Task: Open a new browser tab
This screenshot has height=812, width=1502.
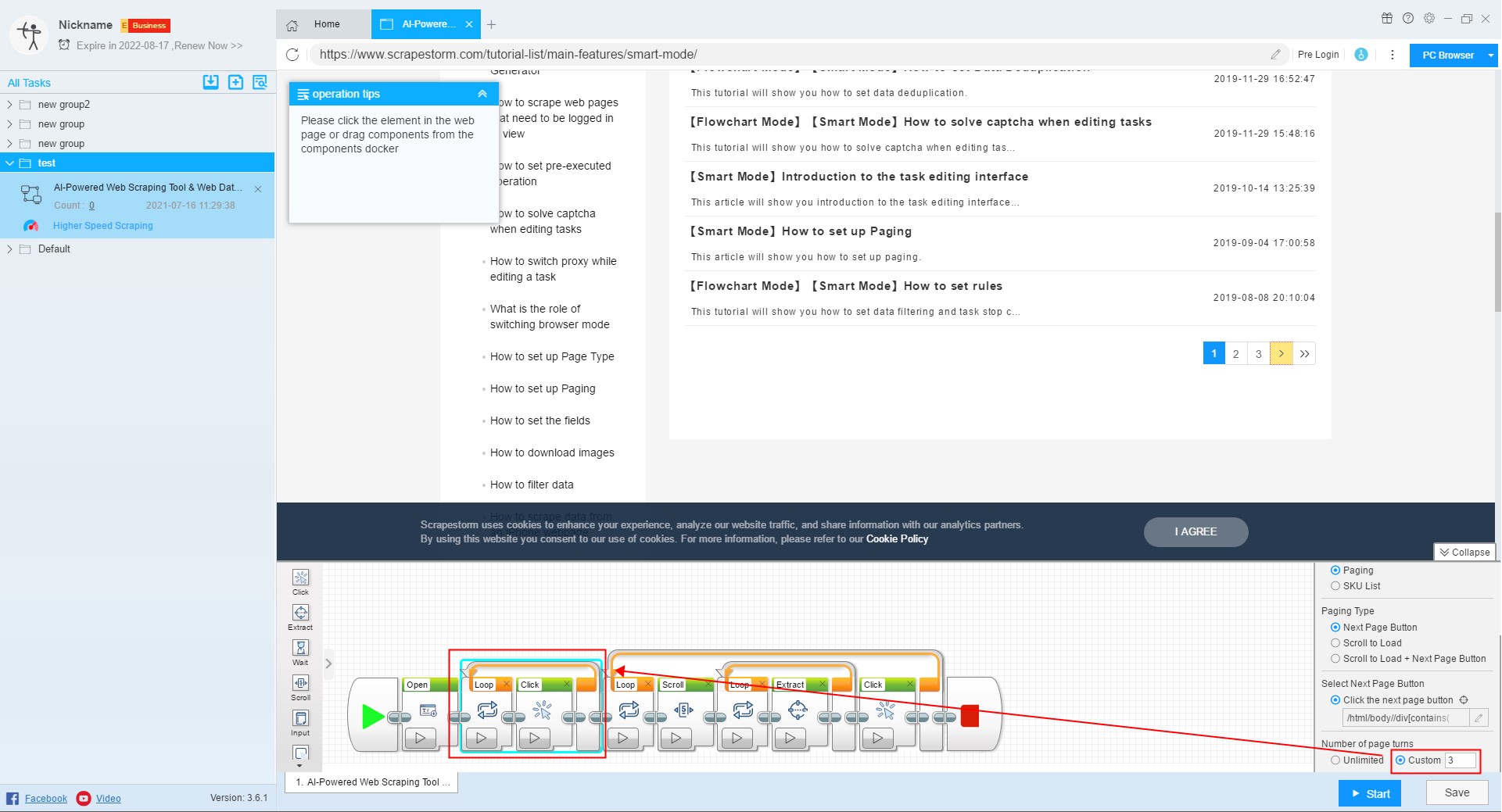Action: click(491, 24)
